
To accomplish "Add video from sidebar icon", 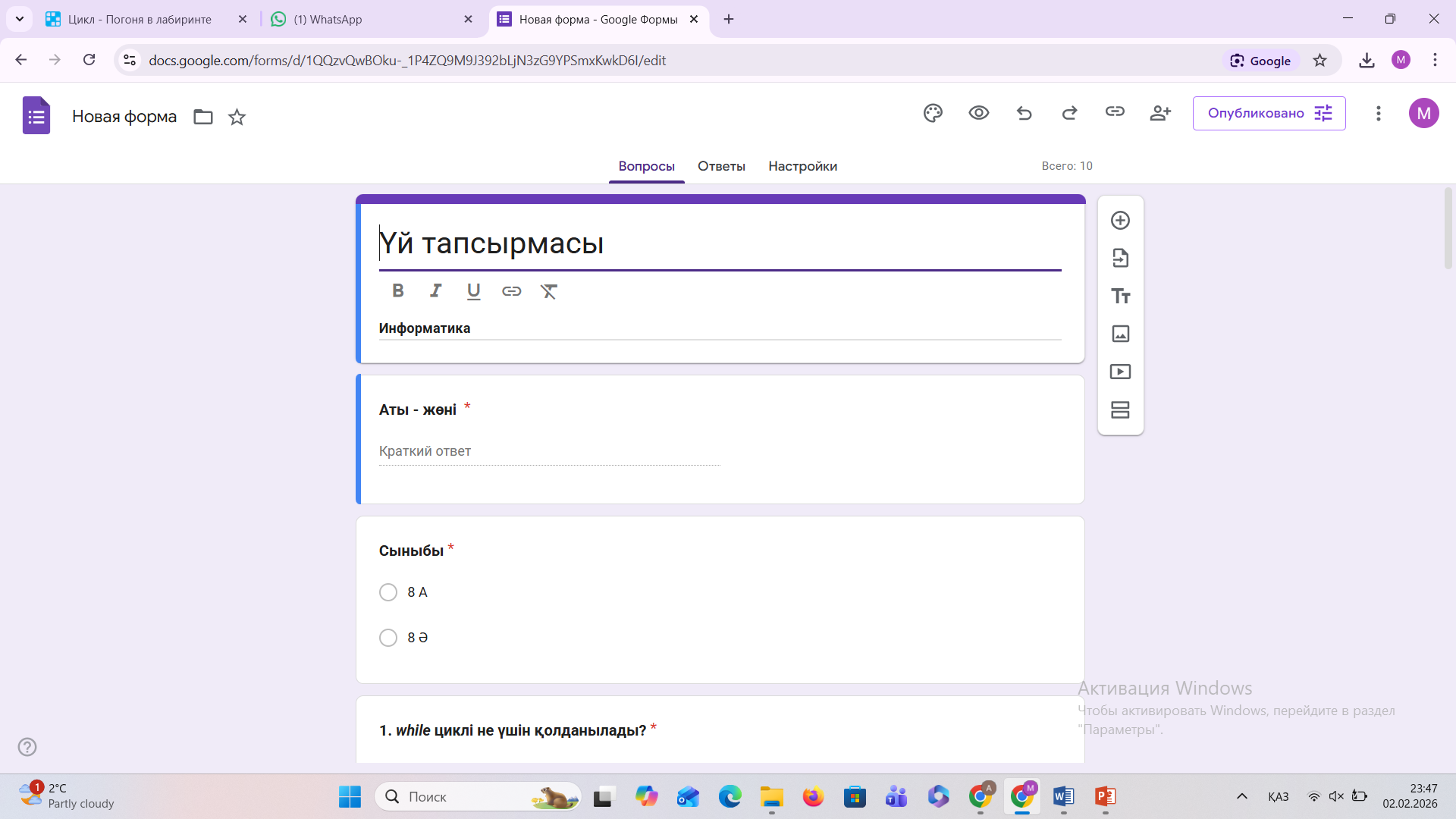I will pos(1120,372).
